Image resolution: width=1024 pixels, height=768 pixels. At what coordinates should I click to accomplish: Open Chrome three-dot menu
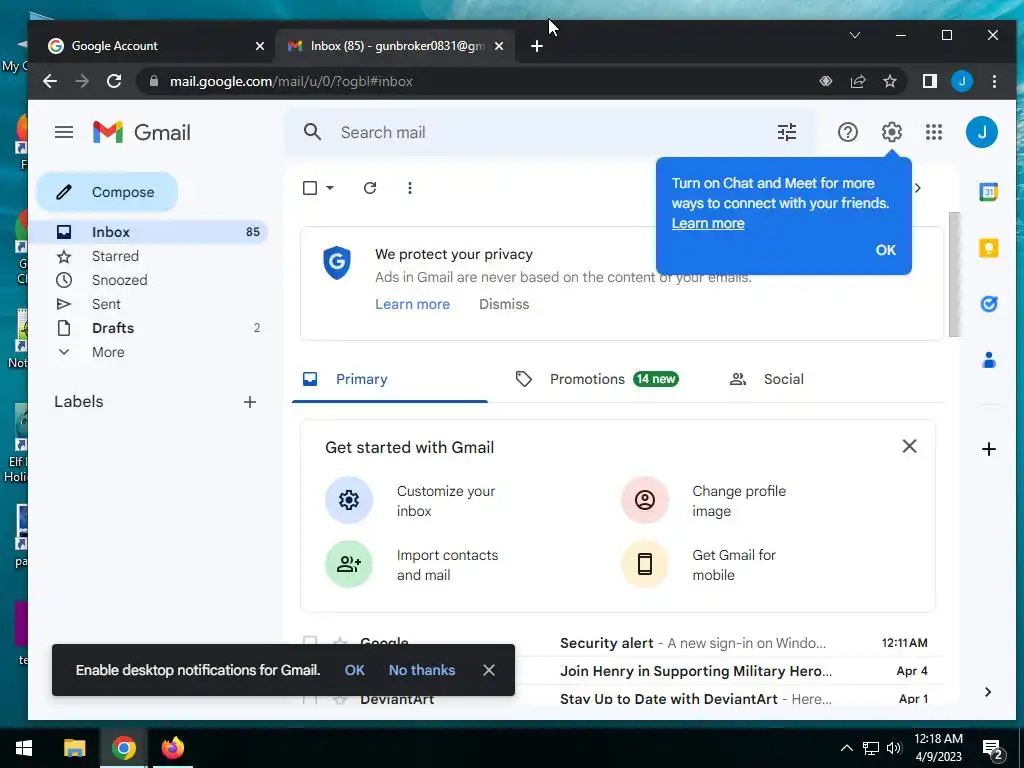(x=994, y=81)
